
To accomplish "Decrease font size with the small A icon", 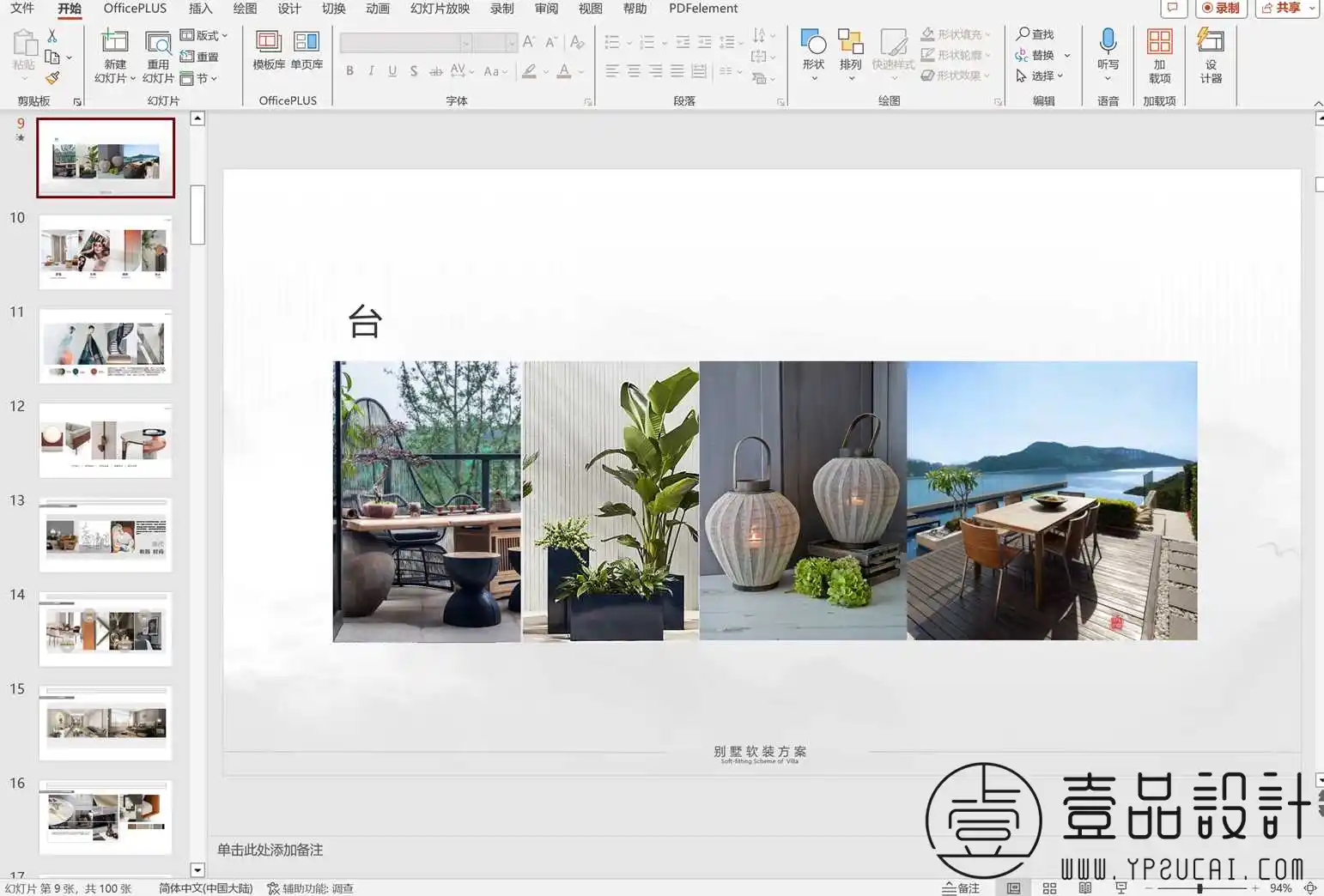I will coord(551,41).
